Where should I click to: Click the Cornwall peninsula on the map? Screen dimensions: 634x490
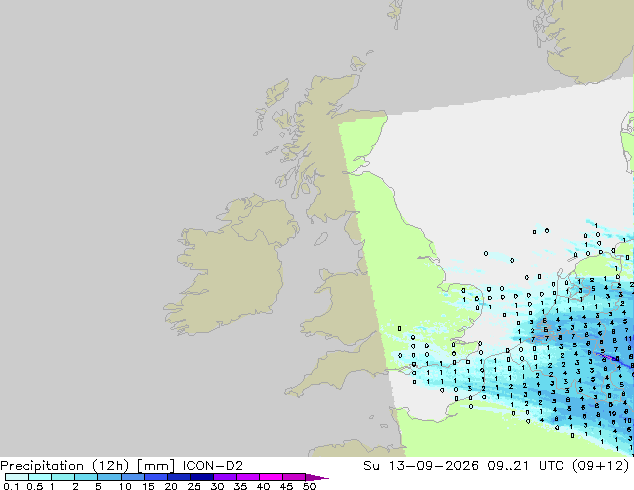click(x=311, y=384)
